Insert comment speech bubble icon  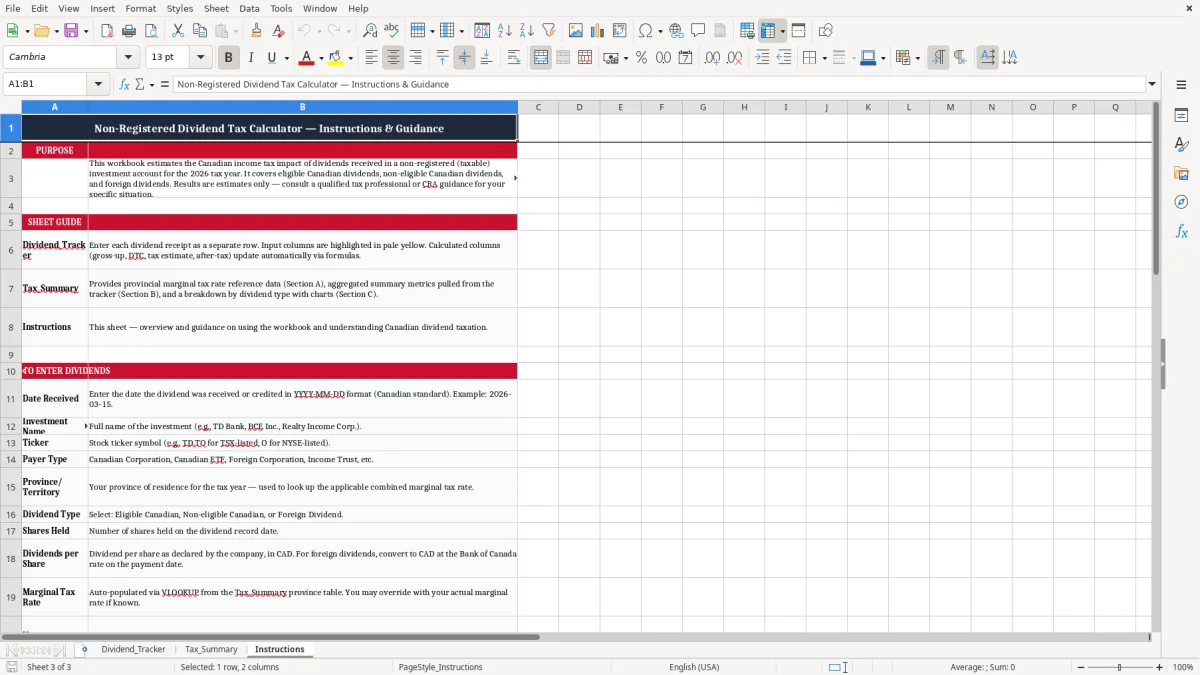coord(698,31)
